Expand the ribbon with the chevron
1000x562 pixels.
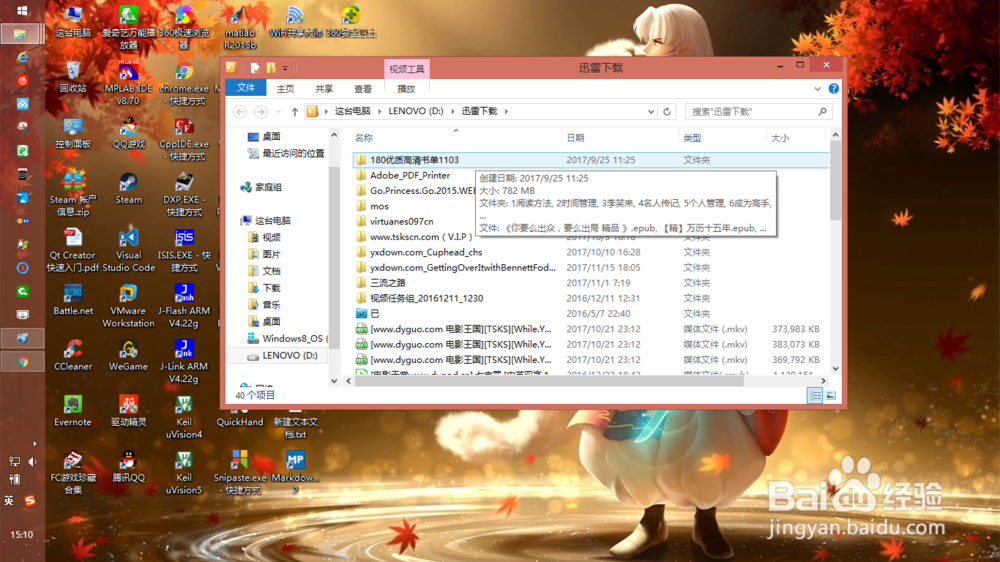[x=818, y=89]
